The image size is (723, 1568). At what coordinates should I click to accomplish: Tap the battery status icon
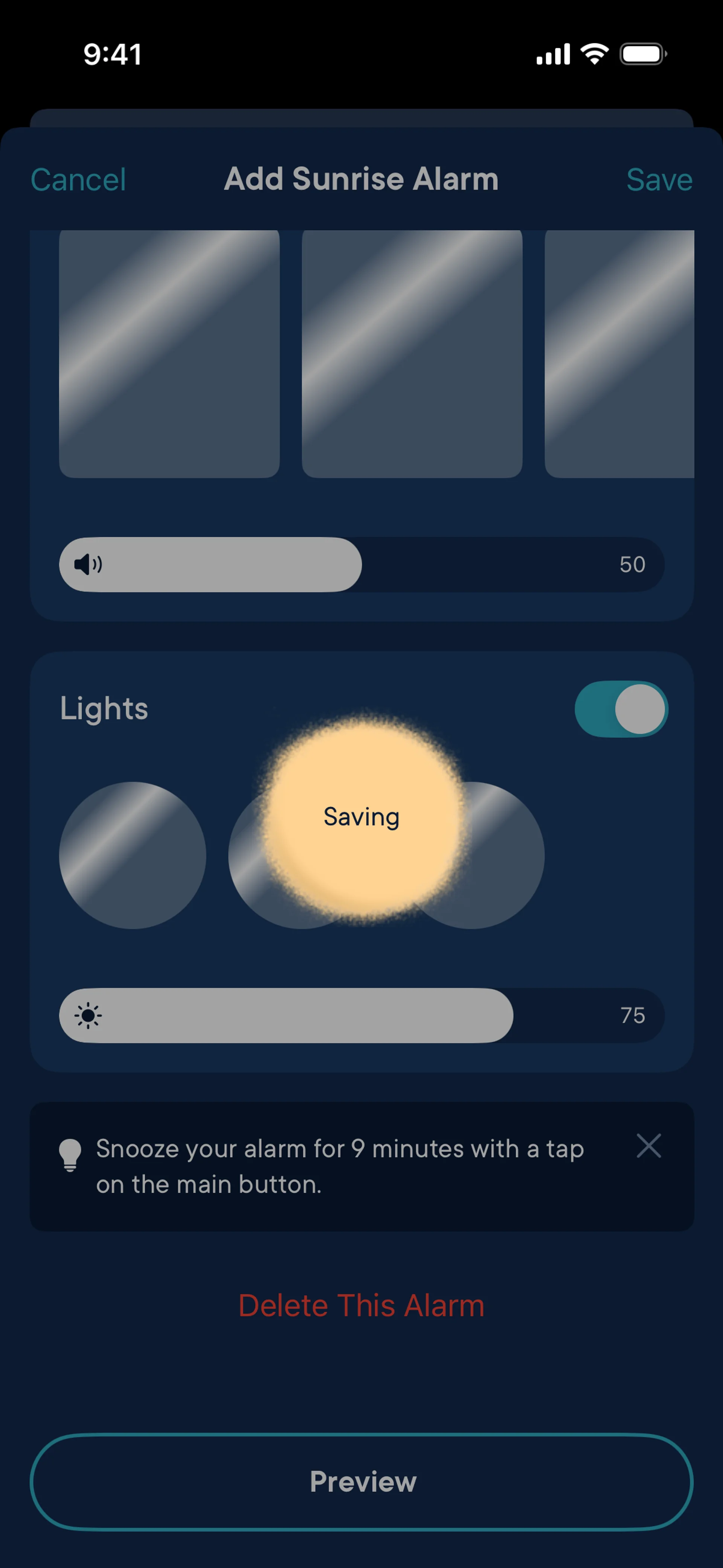643,53
